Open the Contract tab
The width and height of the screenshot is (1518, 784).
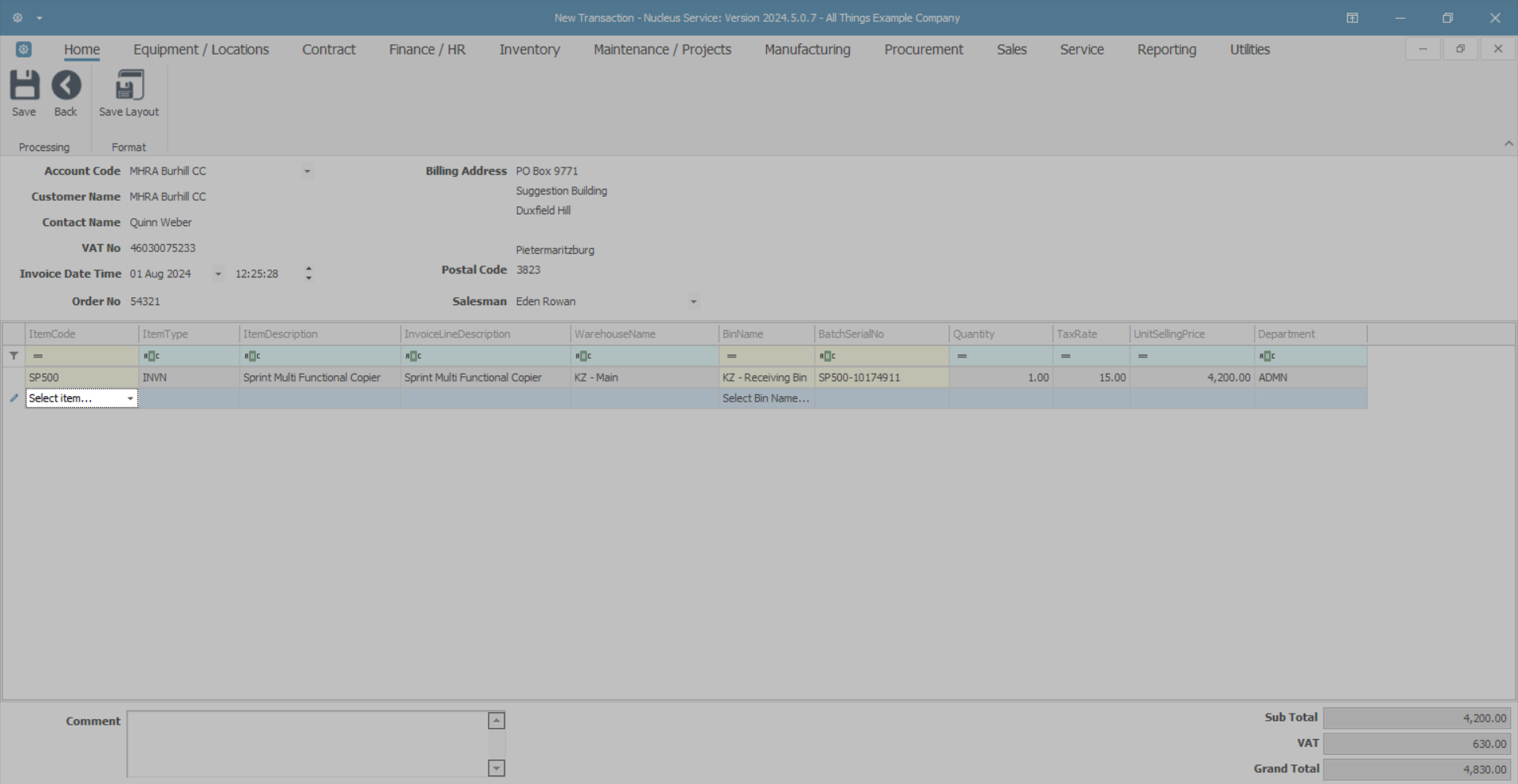pyautogui.click(x=329, y=49)
